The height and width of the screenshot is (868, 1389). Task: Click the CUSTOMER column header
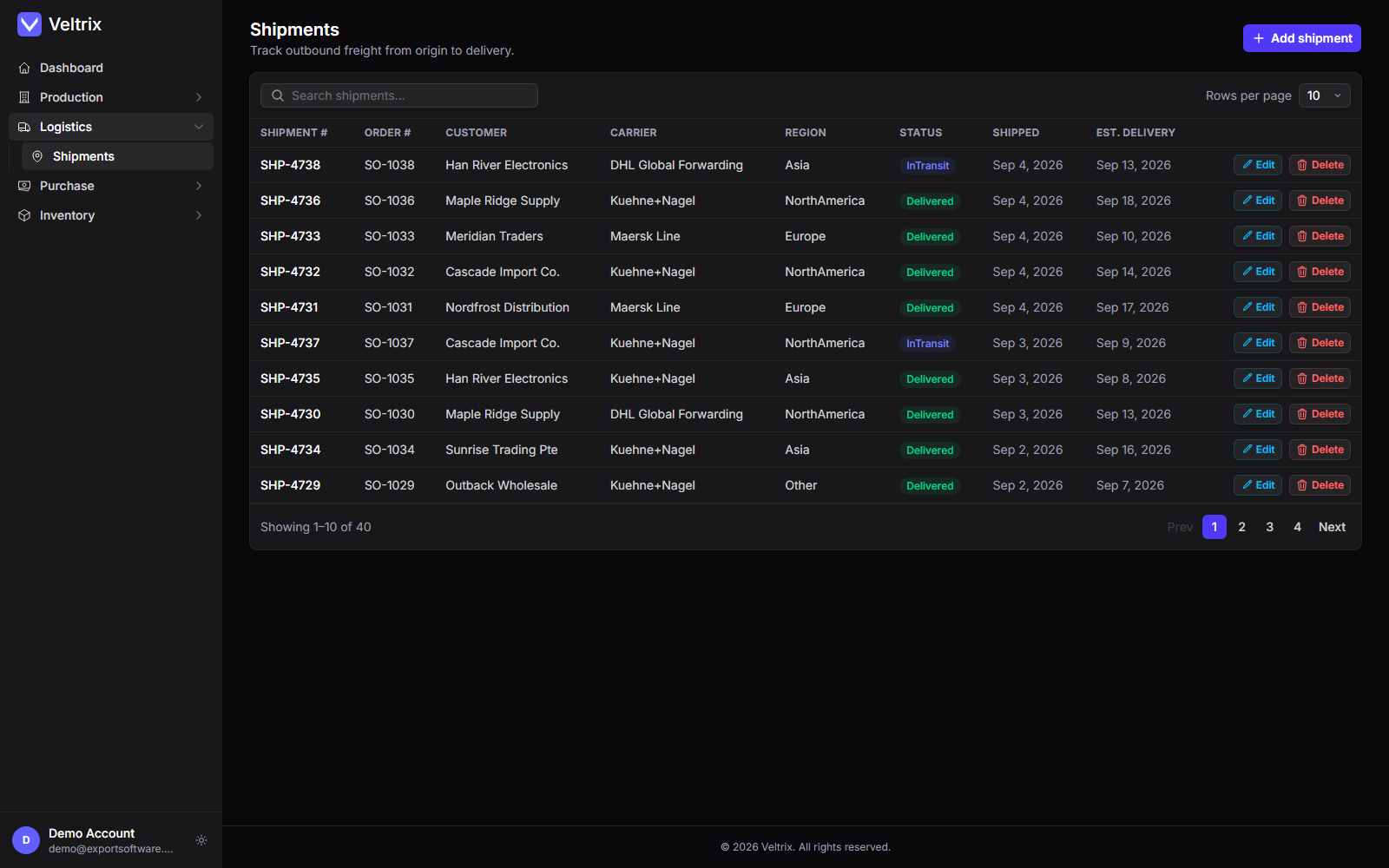tap(476, 133)
